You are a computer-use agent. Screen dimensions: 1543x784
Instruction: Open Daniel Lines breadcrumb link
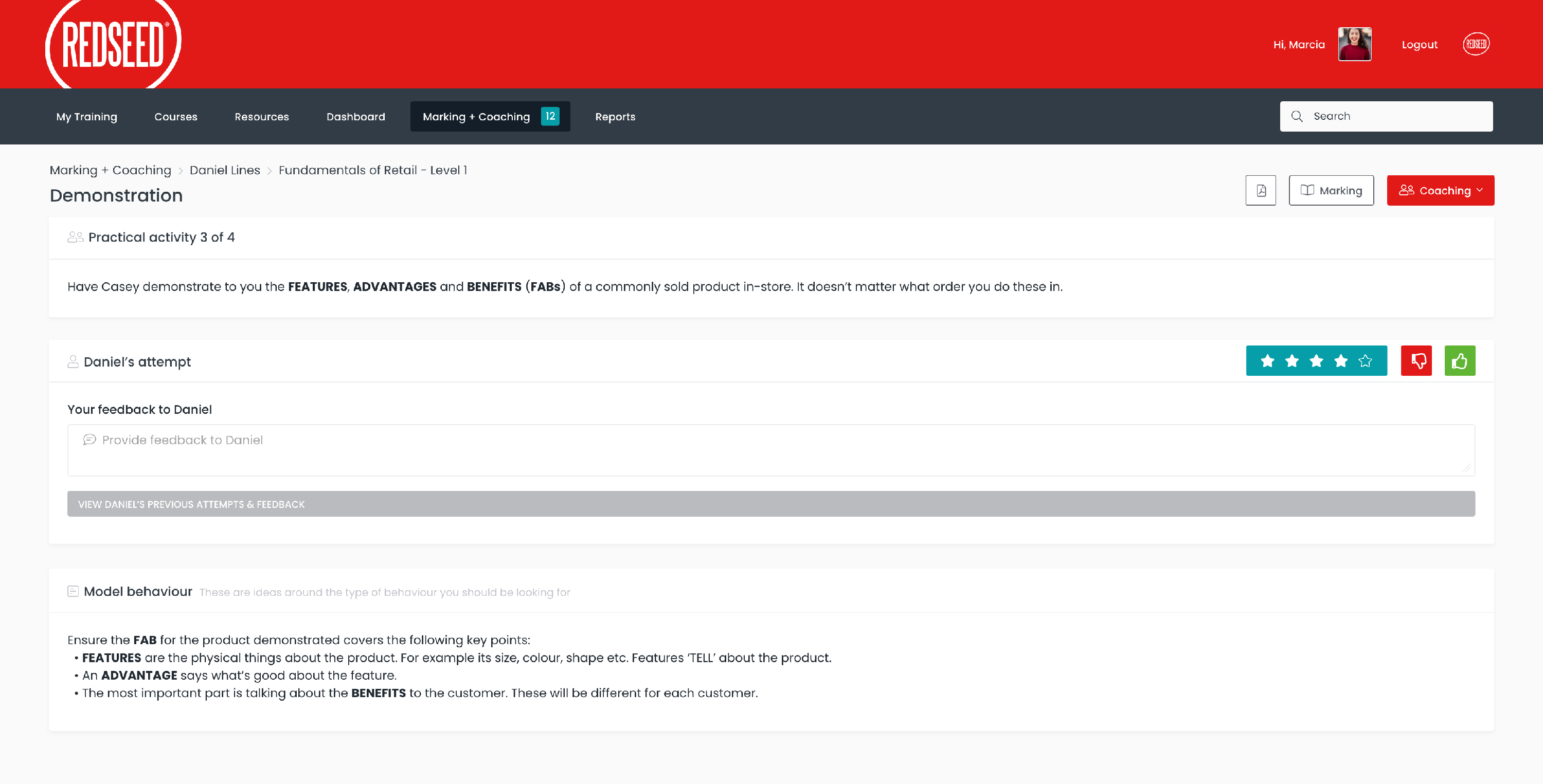point(225,170)
